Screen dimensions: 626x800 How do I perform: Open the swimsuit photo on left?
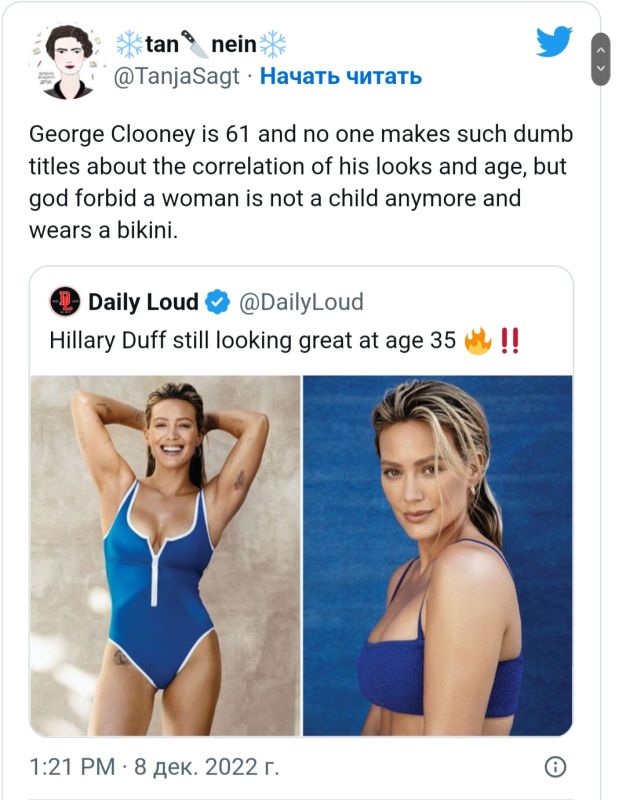pyautogui.click(x=165, y=556)
